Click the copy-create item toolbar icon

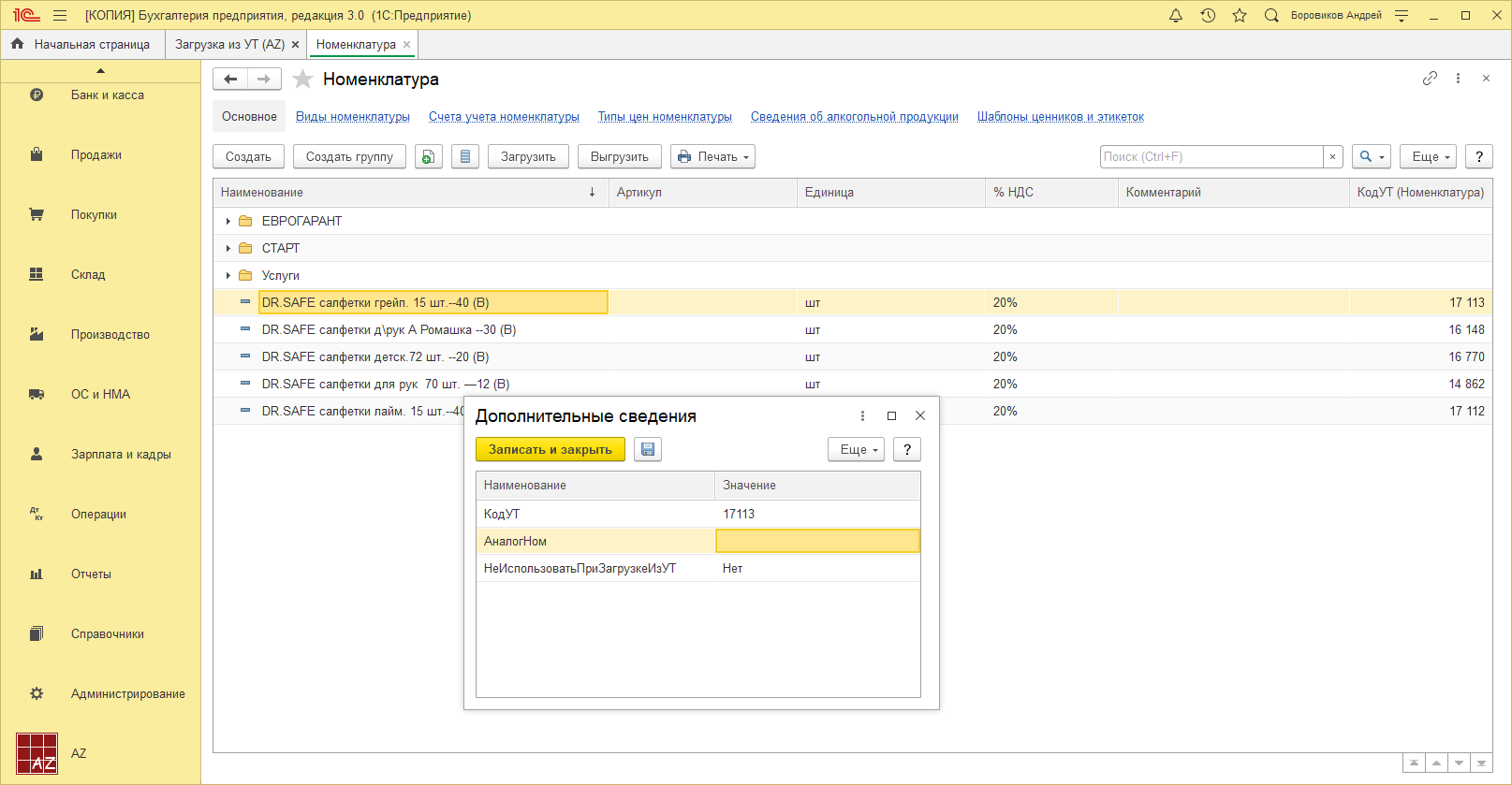point(428,157)
